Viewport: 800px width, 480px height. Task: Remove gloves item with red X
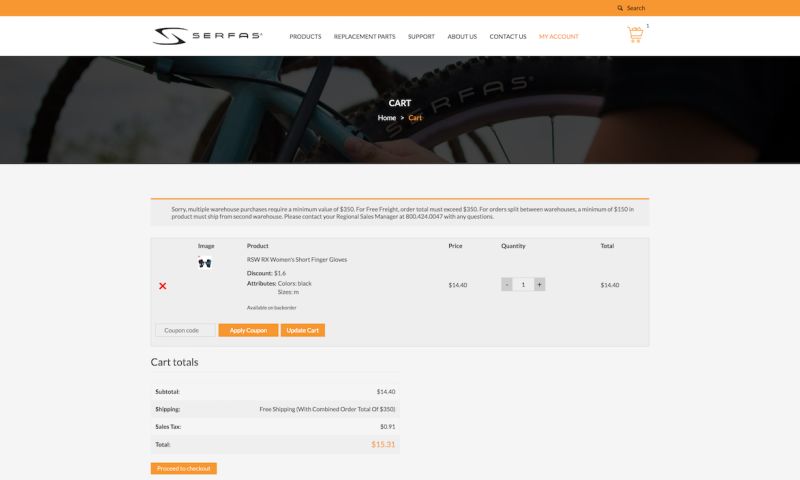(x=163, y=286)
